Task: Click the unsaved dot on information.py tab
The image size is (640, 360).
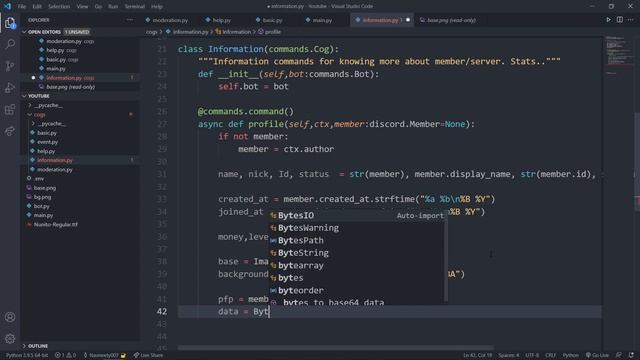Action: pos(407,20)
